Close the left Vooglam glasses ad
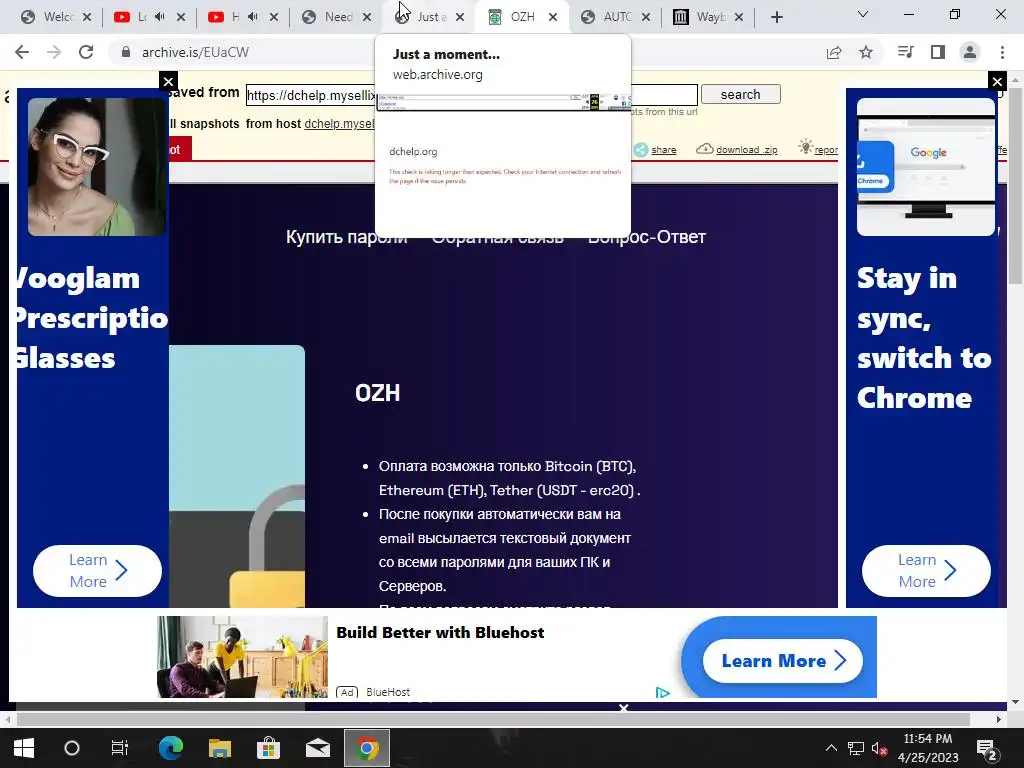The height and width of the screenshot is (768, 1024). 168,82
